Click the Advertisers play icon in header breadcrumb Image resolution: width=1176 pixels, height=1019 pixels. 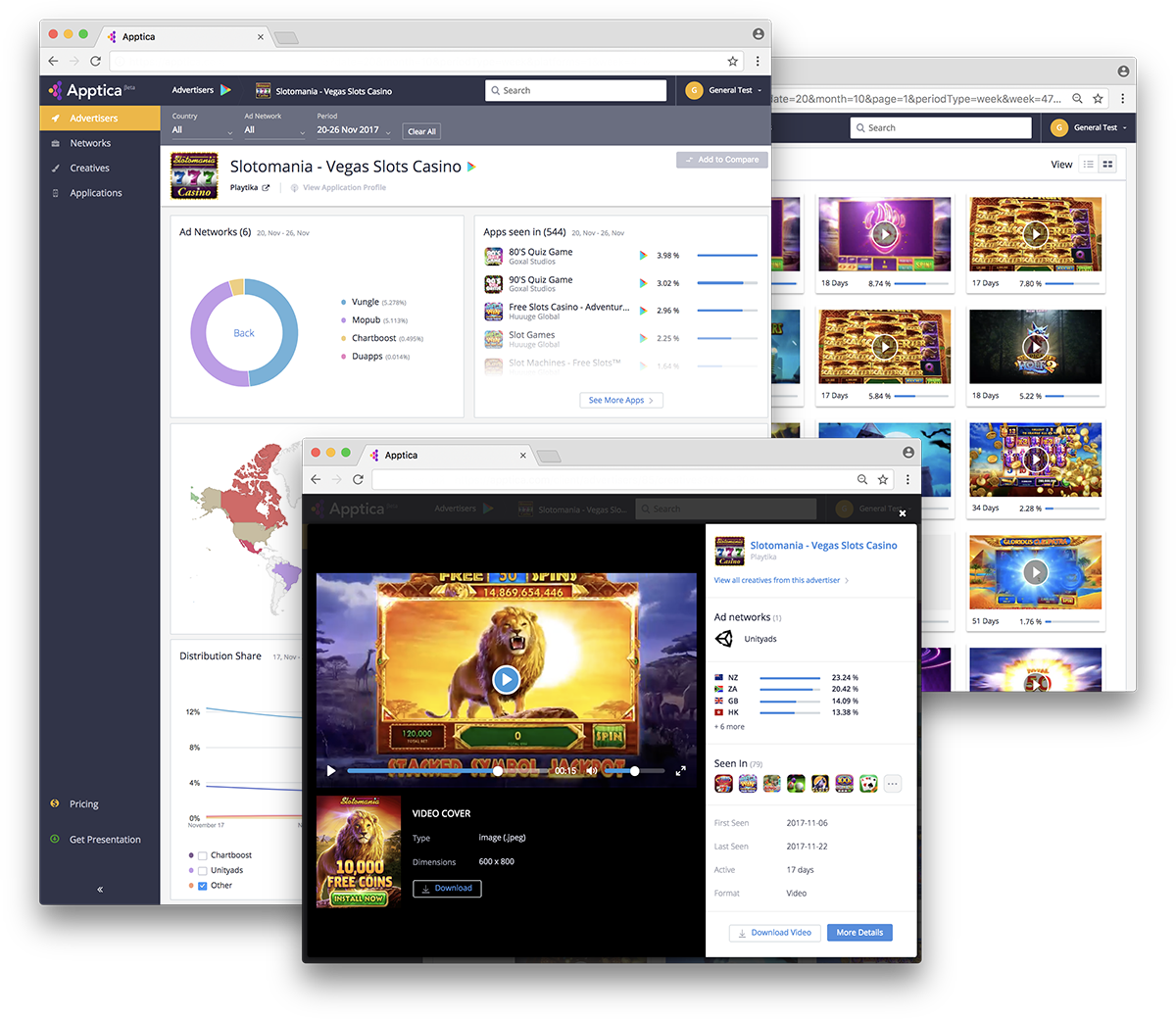(x=225, y=90)
